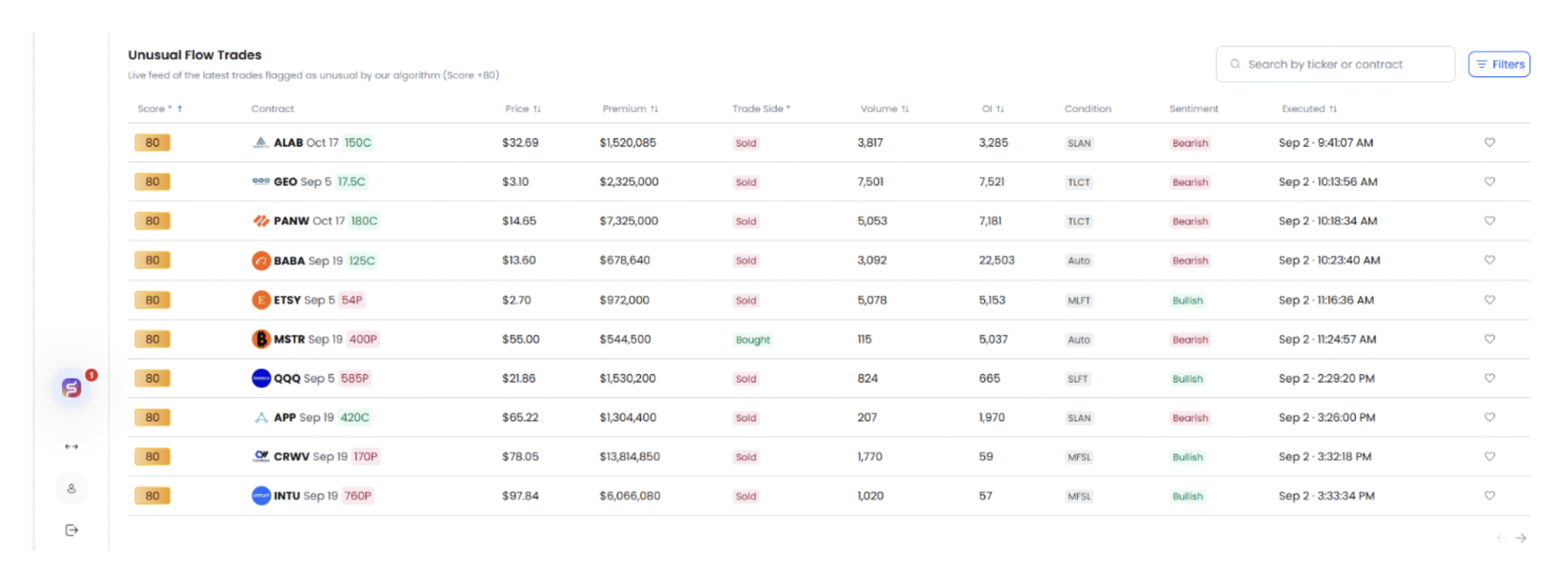Click the search by ticker field
The width and height of the screenshot is (1568, 587).
(x=1335, y=64)
